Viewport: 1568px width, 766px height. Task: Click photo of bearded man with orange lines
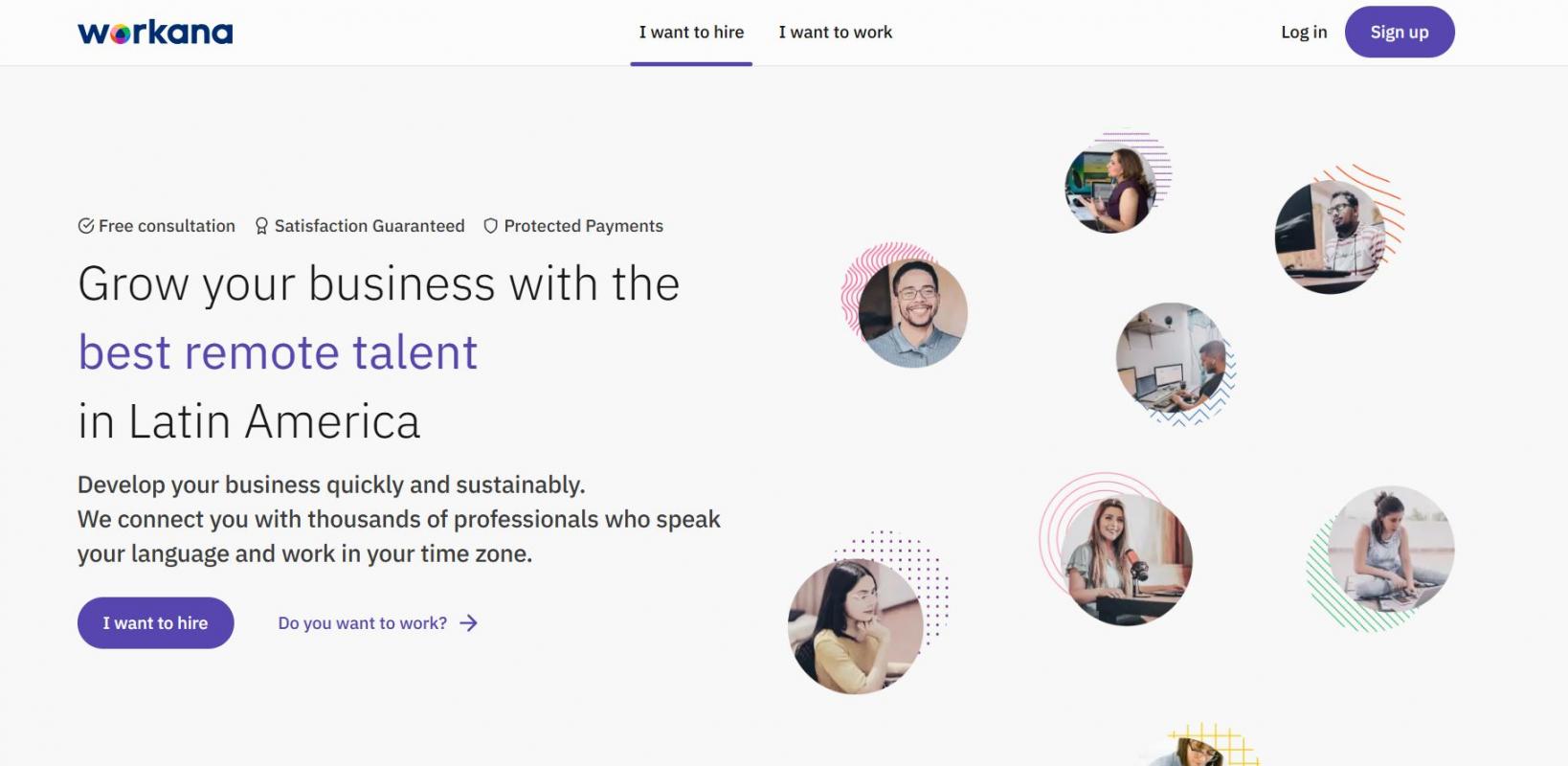coord(1331,237)
